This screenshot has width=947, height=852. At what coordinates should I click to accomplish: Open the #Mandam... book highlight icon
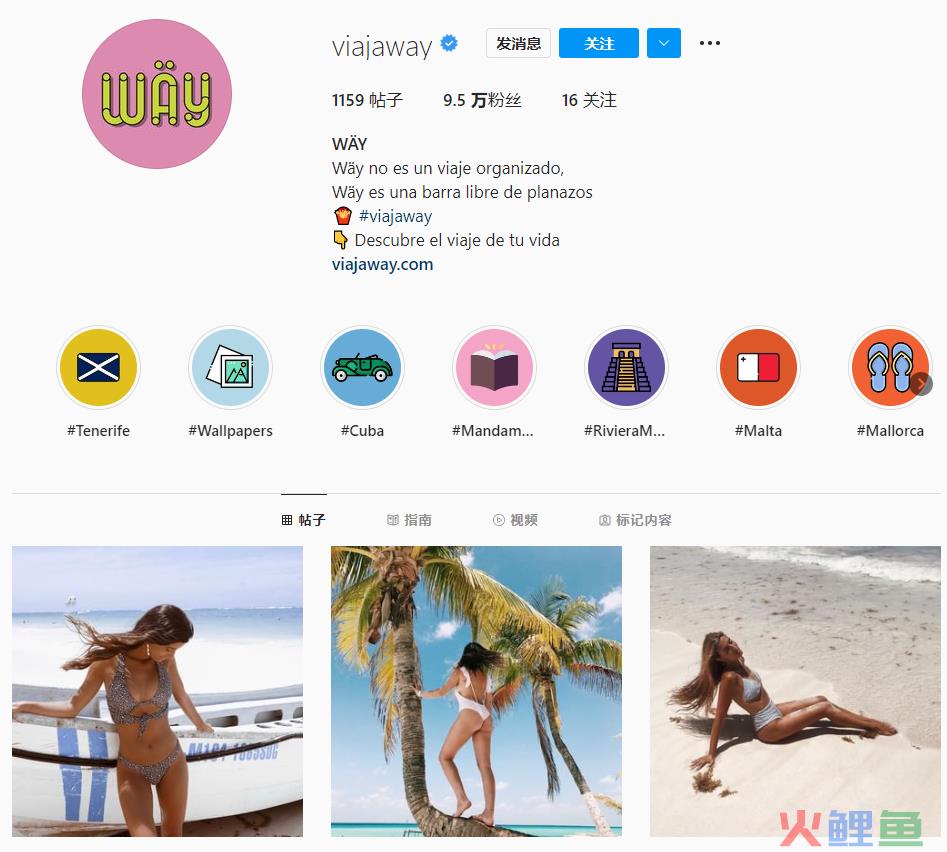pyautogui.click(x=494, y=367)
